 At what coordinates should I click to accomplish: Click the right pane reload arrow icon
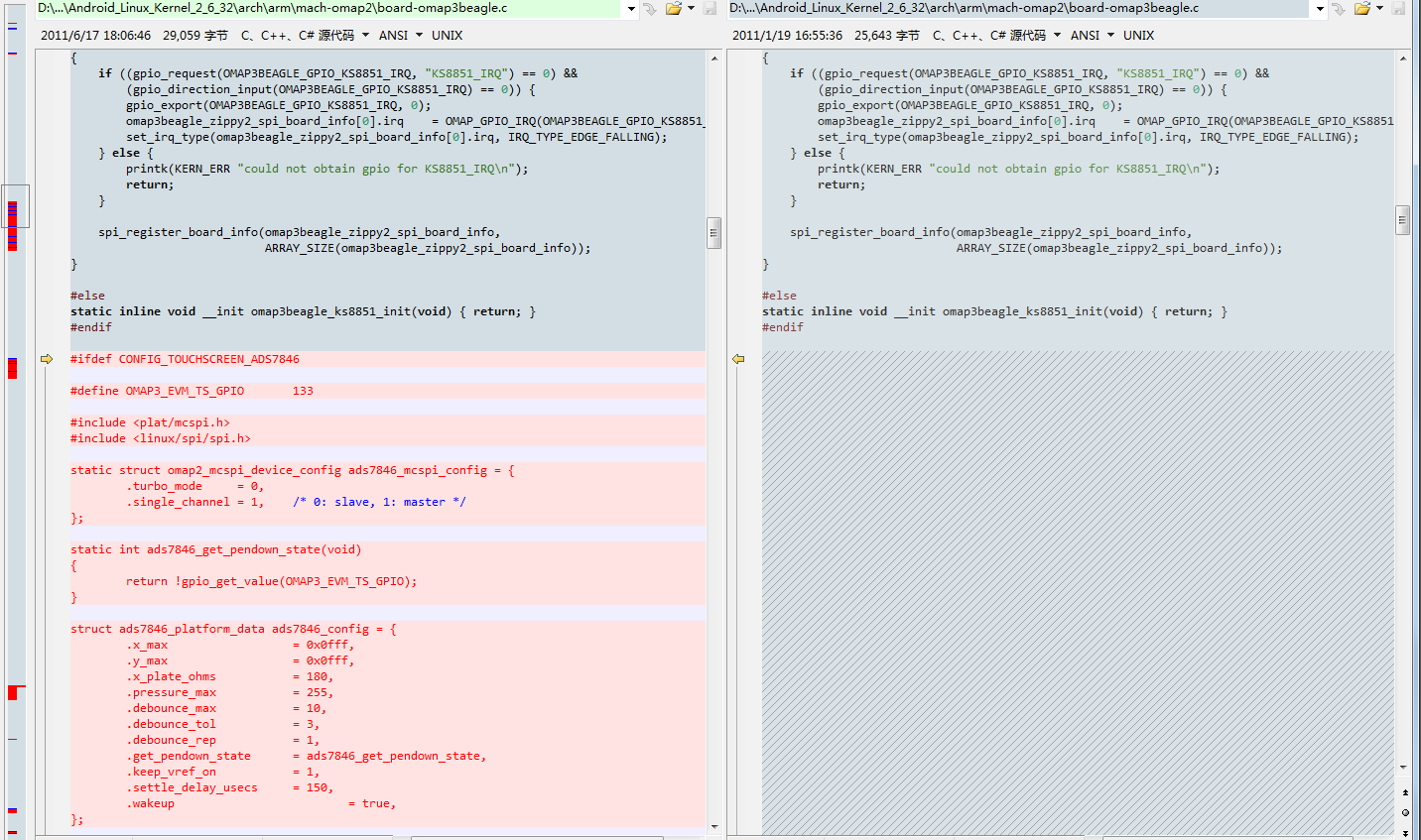[x=1339, y=9]
